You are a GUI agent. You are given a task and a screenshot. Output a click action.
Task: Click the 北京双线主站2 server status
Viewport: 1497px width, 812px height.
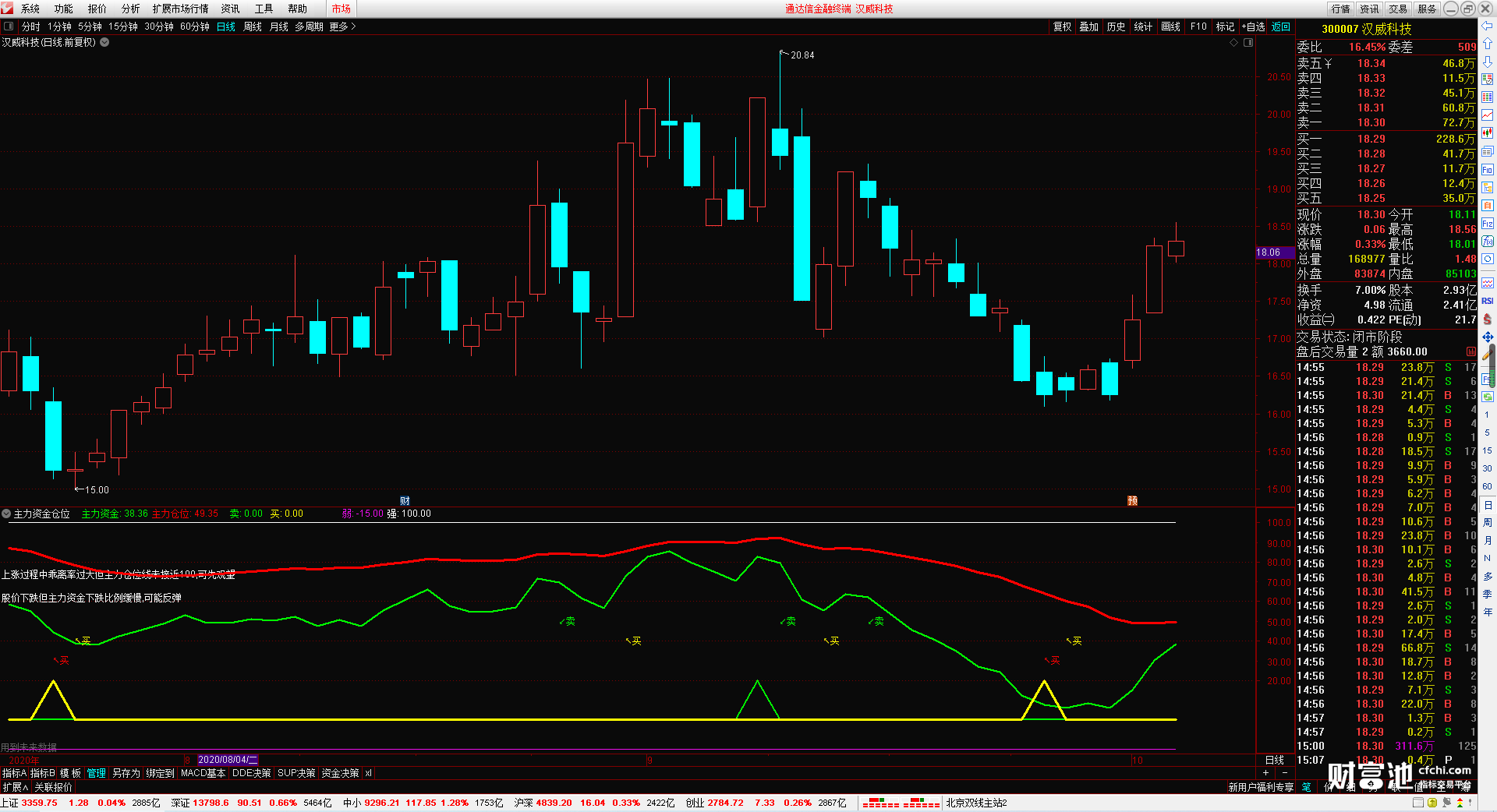tap(976, 803)
